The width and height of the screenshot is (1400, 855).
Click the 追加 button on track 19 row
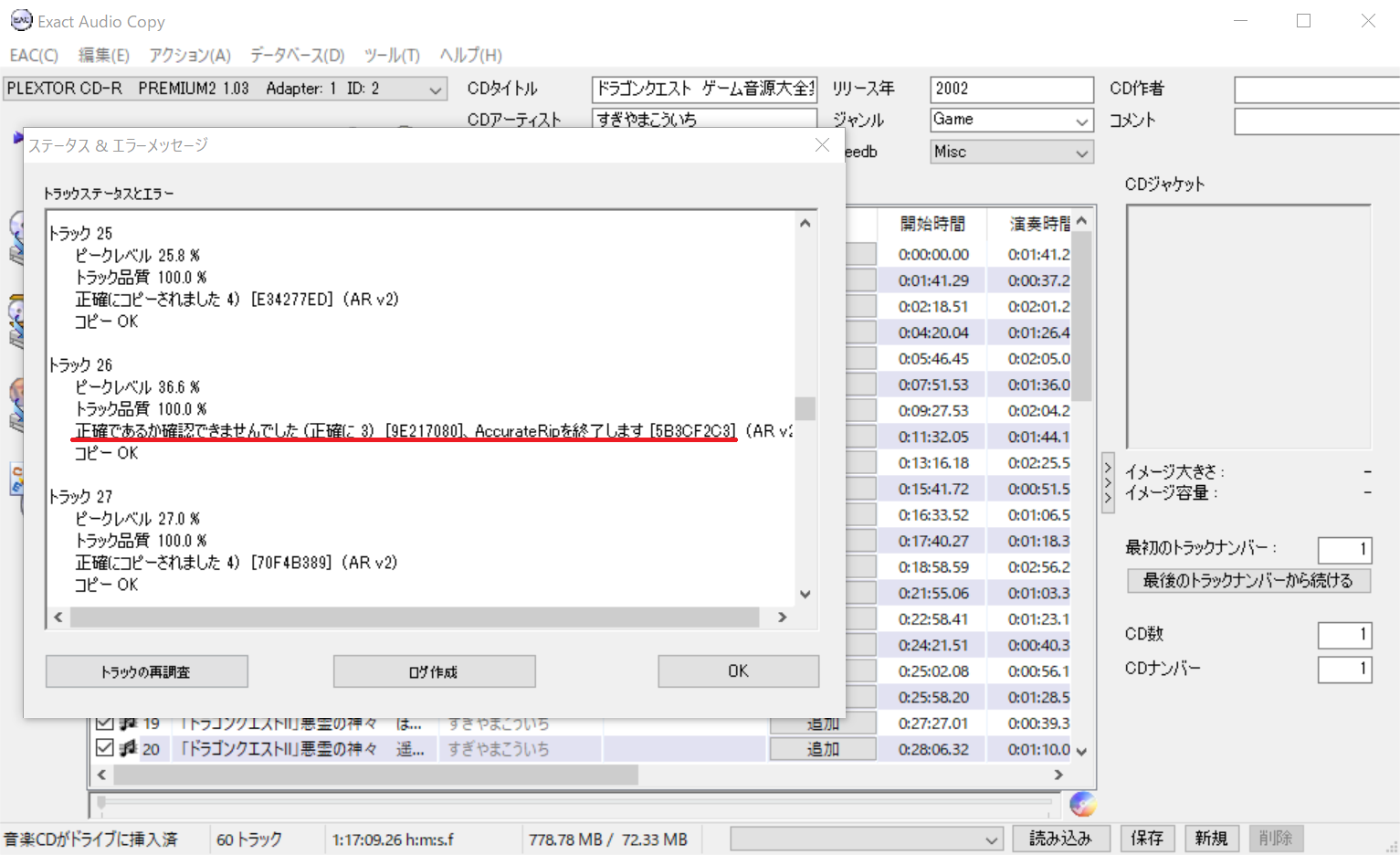coord(823,723)
